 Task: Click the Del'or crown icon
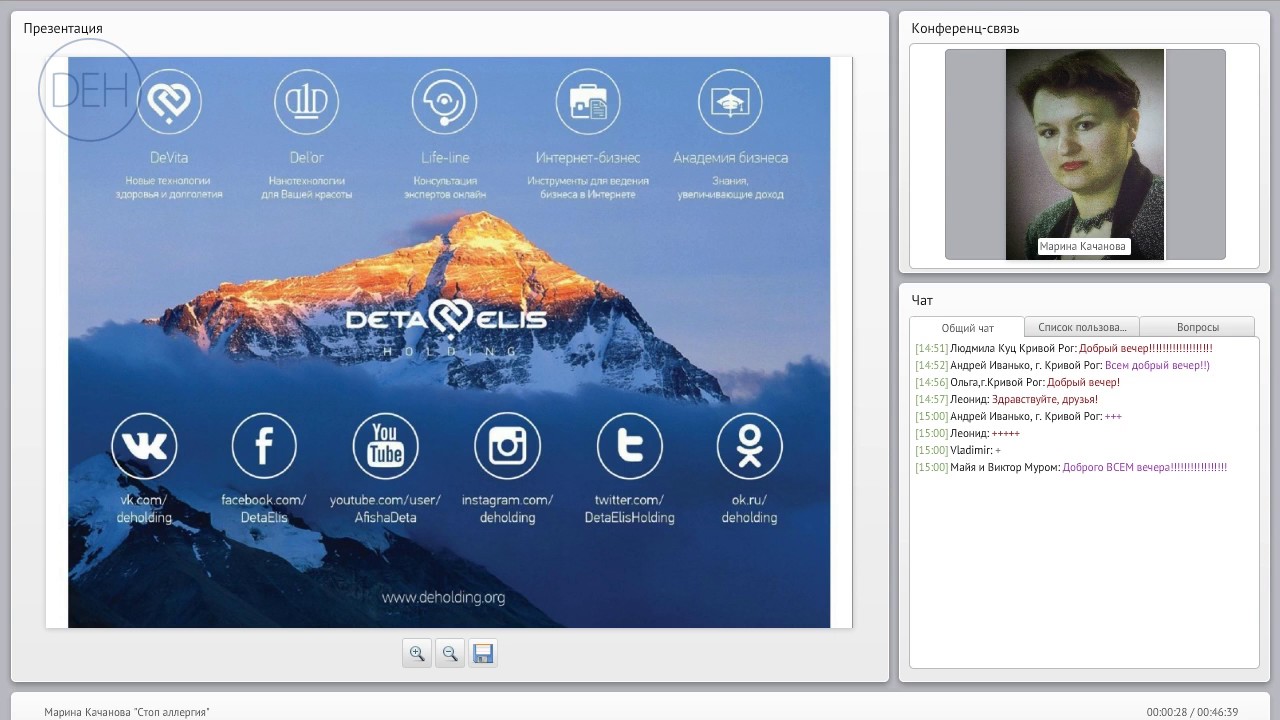(x=306, y=101)
